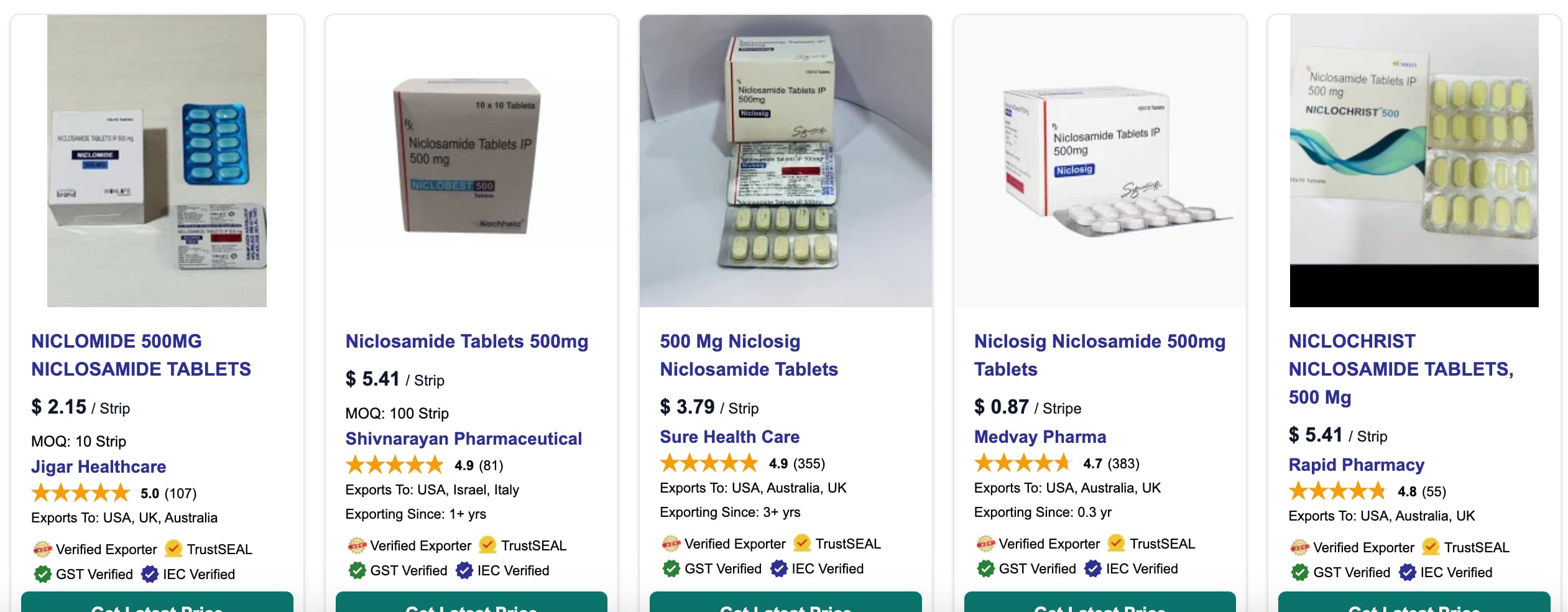Click GST Verified icon on Jigar Healthcare card
The image size is (1568, 612).
click(x=42, y=574)
